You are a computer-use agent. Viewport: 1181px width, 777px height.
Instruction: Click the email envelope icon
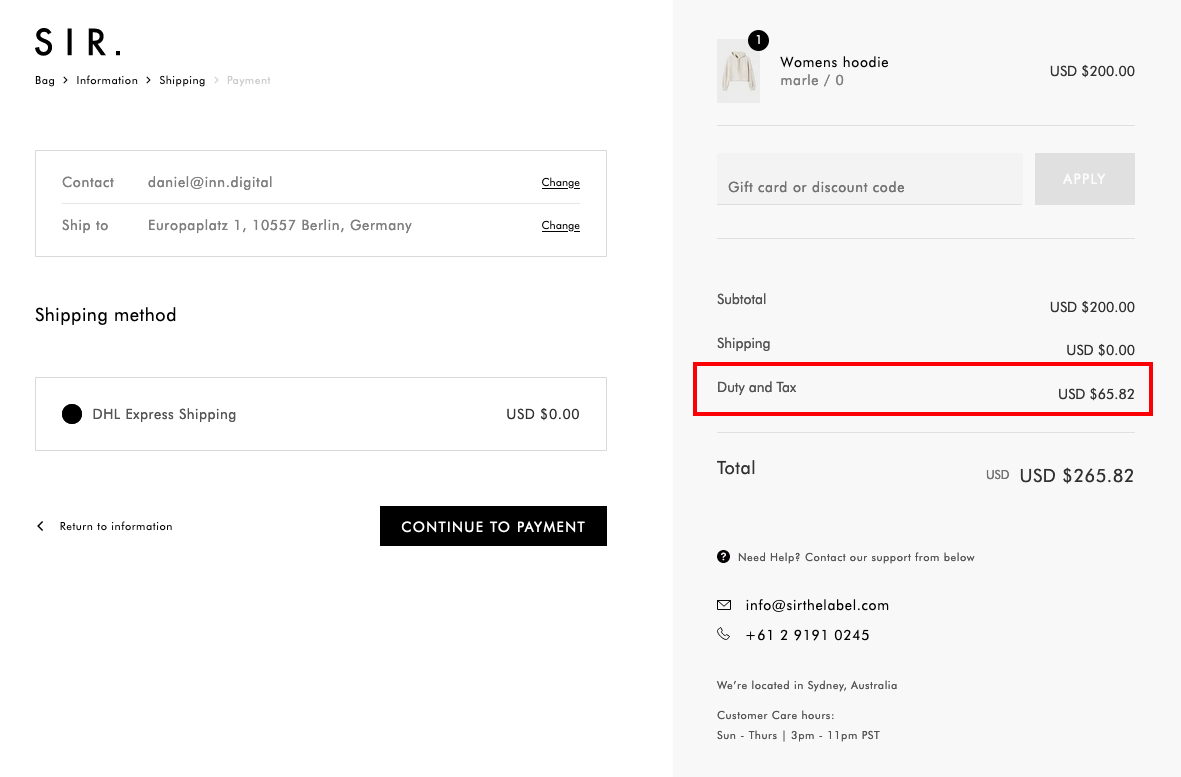(724, 605)
